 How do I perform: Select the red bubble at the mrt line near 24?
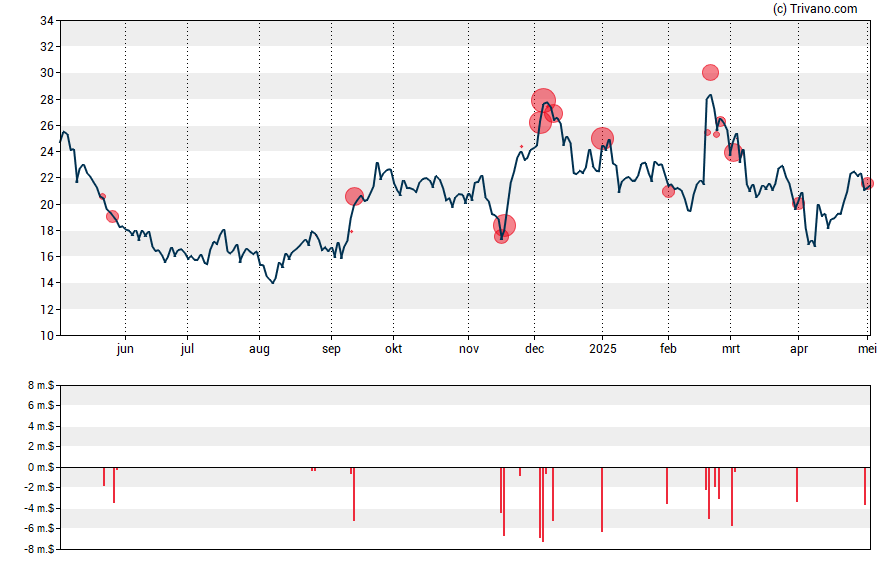tap(733, 152)
